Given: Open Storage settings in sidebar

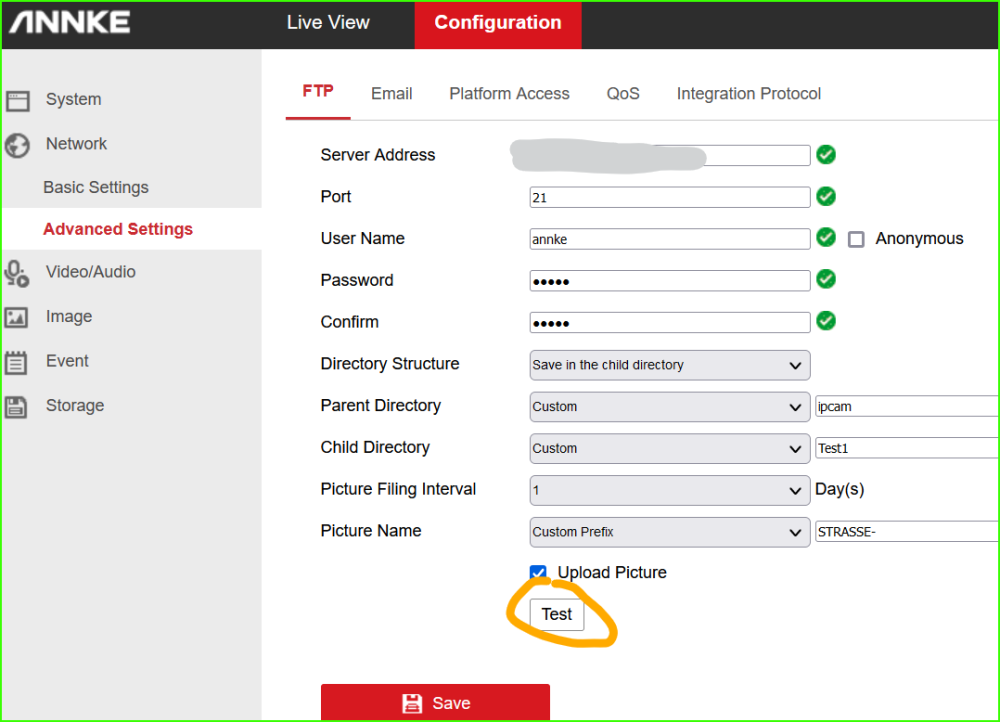Looking at the screenshot, I should pos(75,406).
